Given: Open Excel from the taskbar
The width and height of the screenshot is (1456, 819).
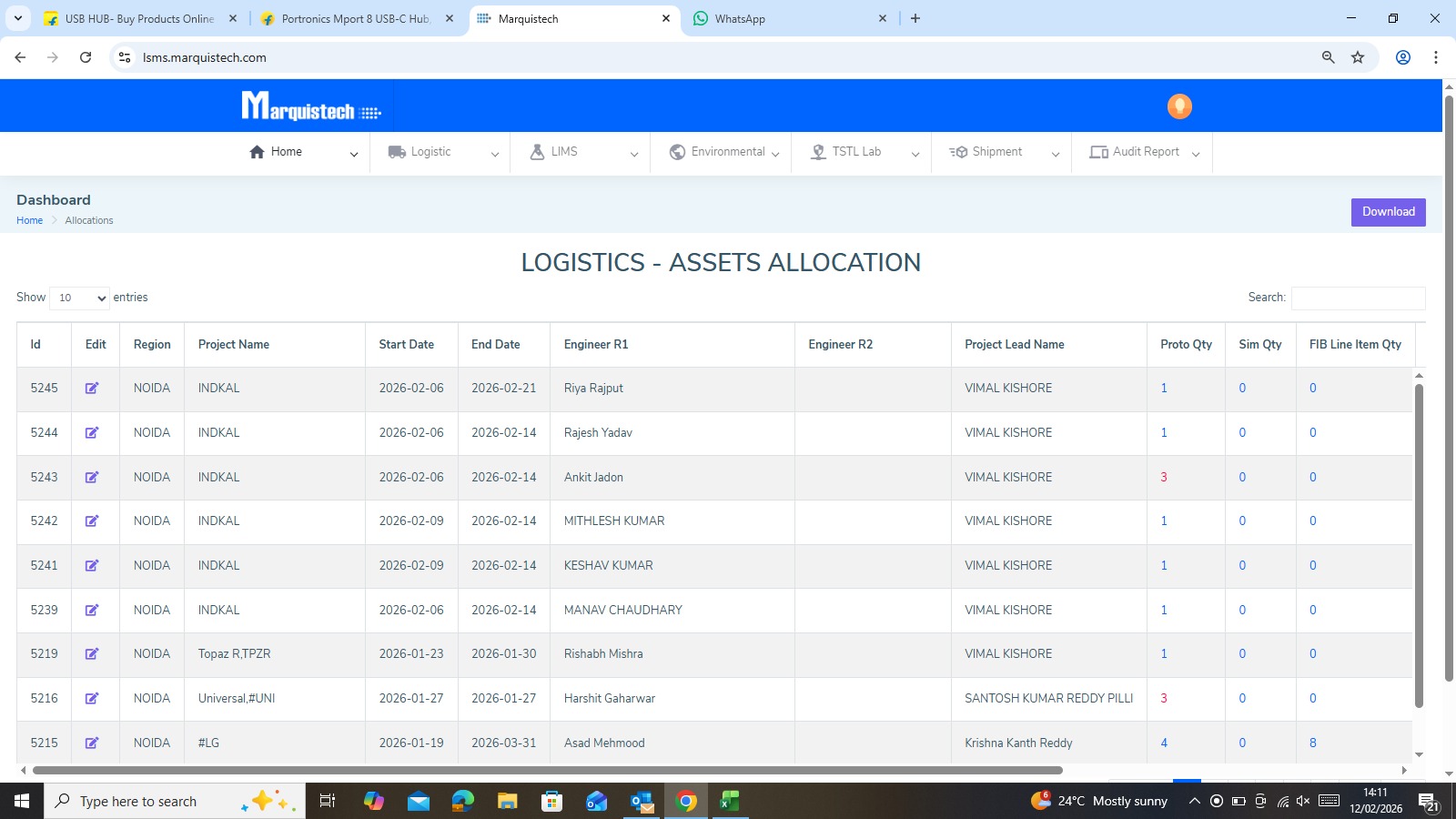Looking at the screenshot, I should [730, 801].
